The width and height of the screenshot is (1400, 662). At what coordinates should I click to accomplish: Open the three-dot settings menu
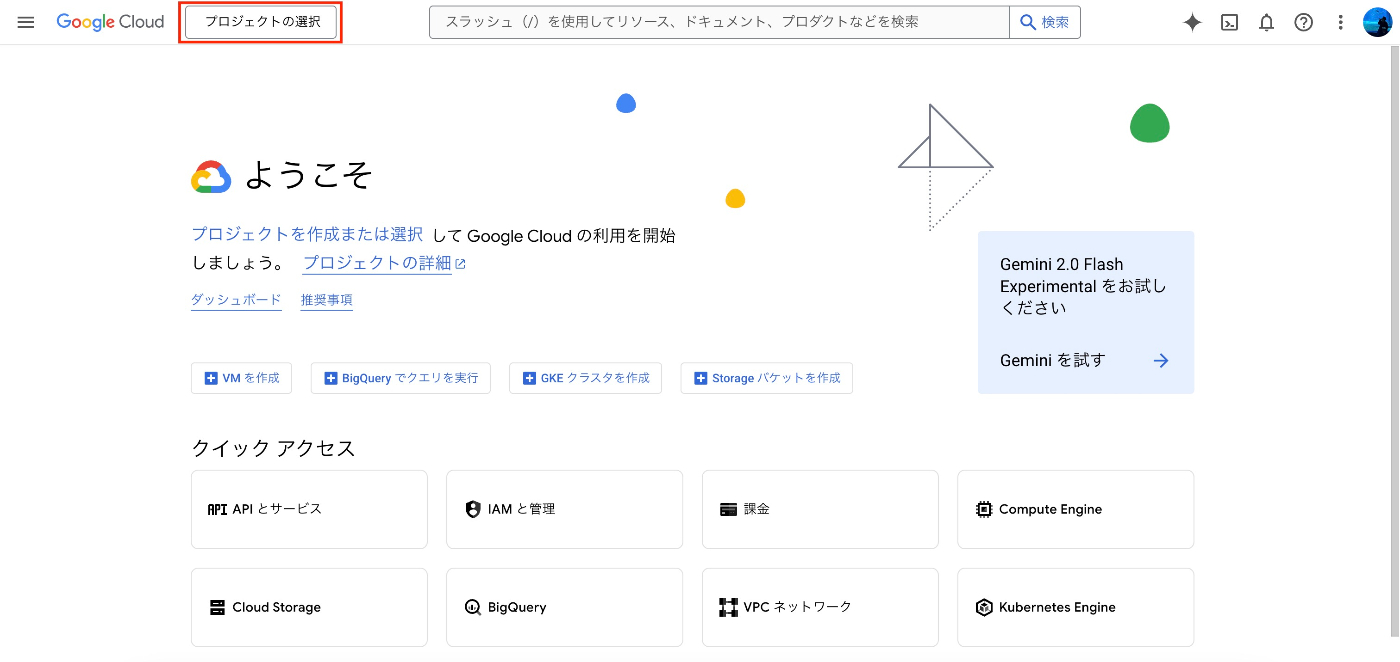[1340, 22]
